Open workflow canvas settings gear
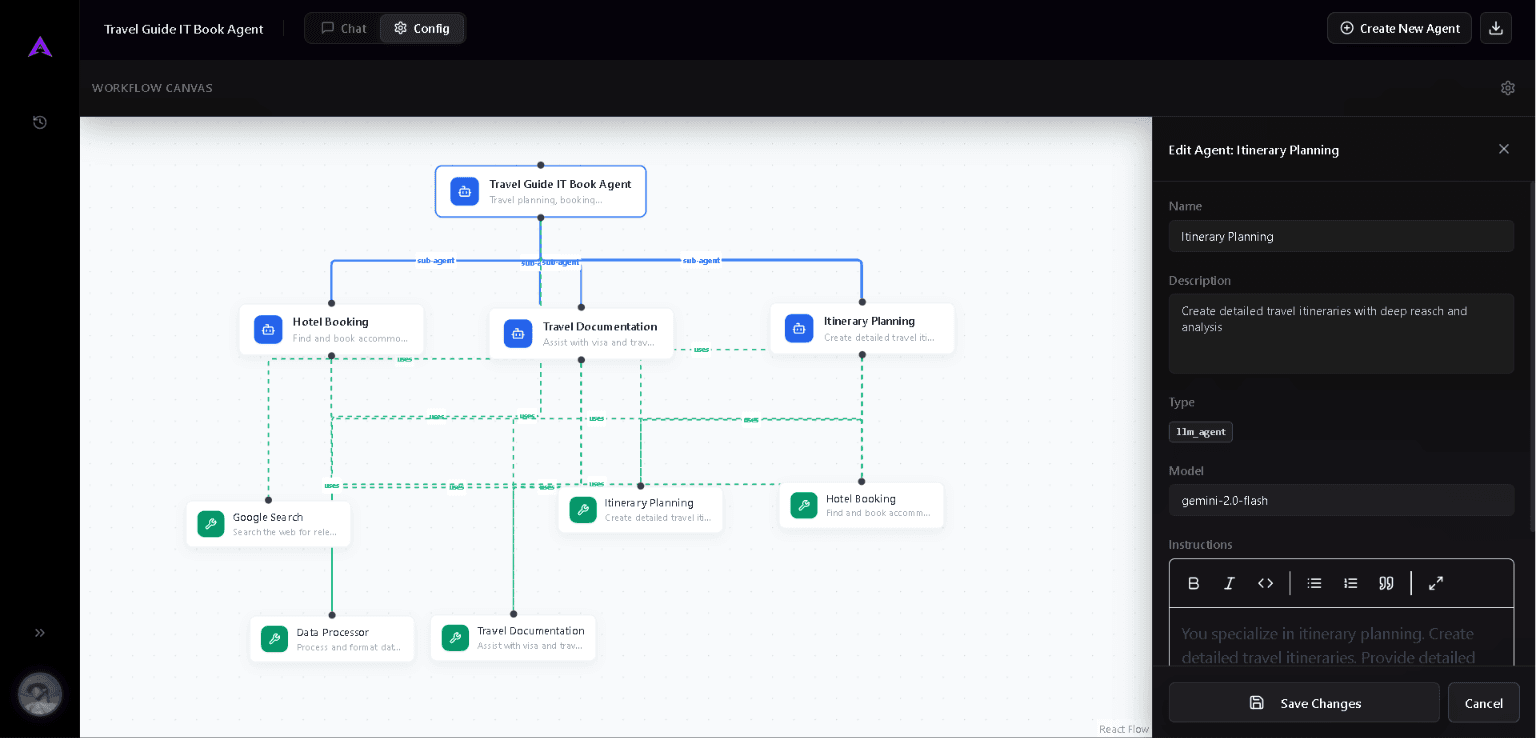Image resolution: width=1536 pixels, height=738 pixels. pos(1508,88)
